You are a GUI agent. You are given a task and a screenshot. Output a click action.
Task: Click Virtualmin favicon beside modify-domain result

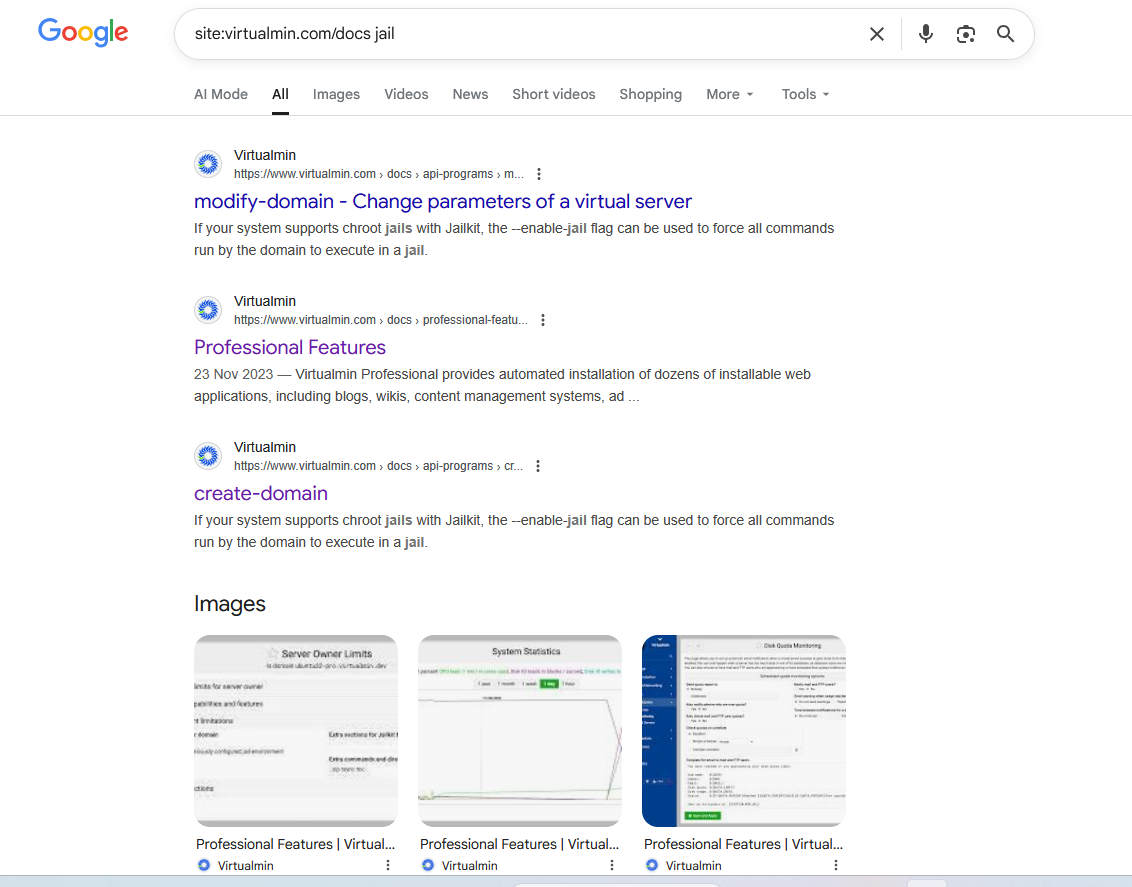(208, 164)
